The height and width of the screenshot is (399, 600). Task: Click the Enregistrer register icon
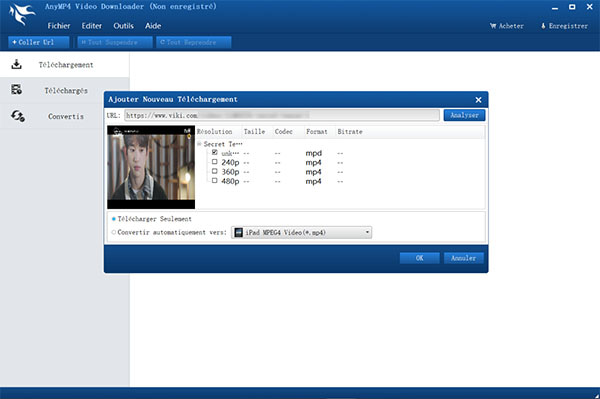point(543,26)
